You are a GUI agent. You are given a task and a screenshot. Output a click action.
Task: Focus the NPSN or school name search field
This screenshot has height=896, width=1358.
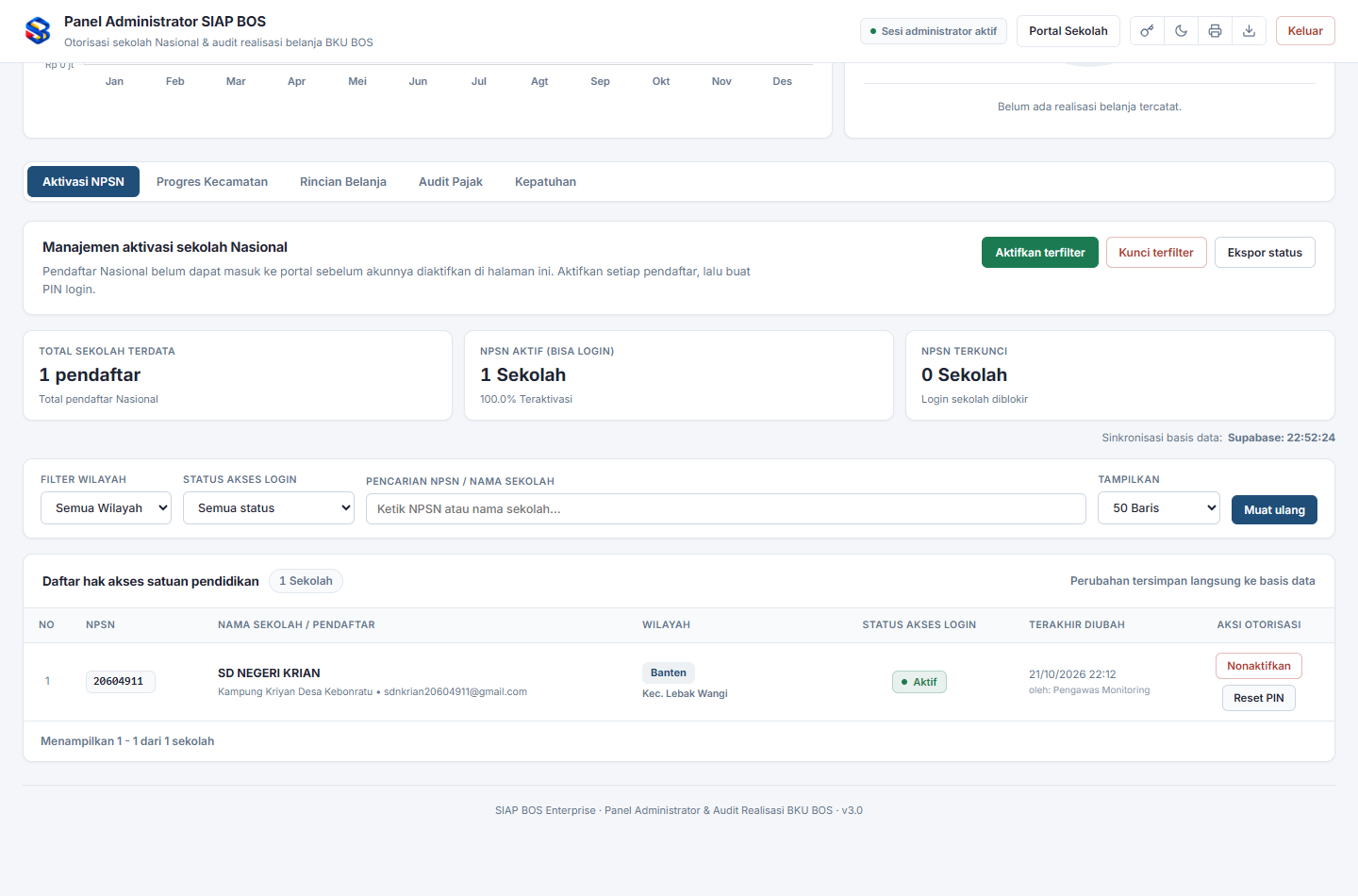tap(726, 508)
